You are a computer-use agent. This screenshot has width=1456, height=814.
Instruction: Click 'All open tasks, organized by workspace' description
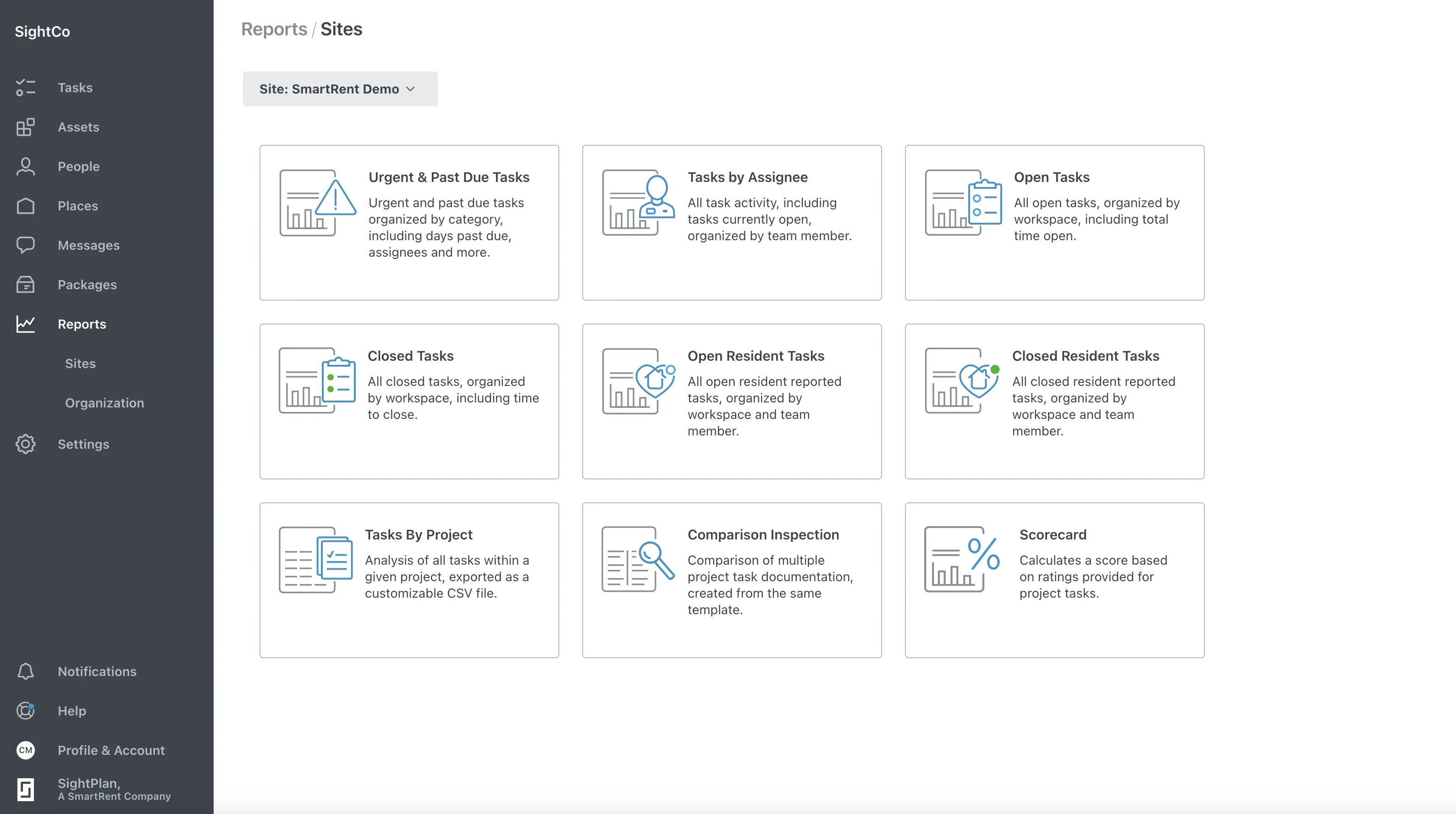(x=1097, y=220)
